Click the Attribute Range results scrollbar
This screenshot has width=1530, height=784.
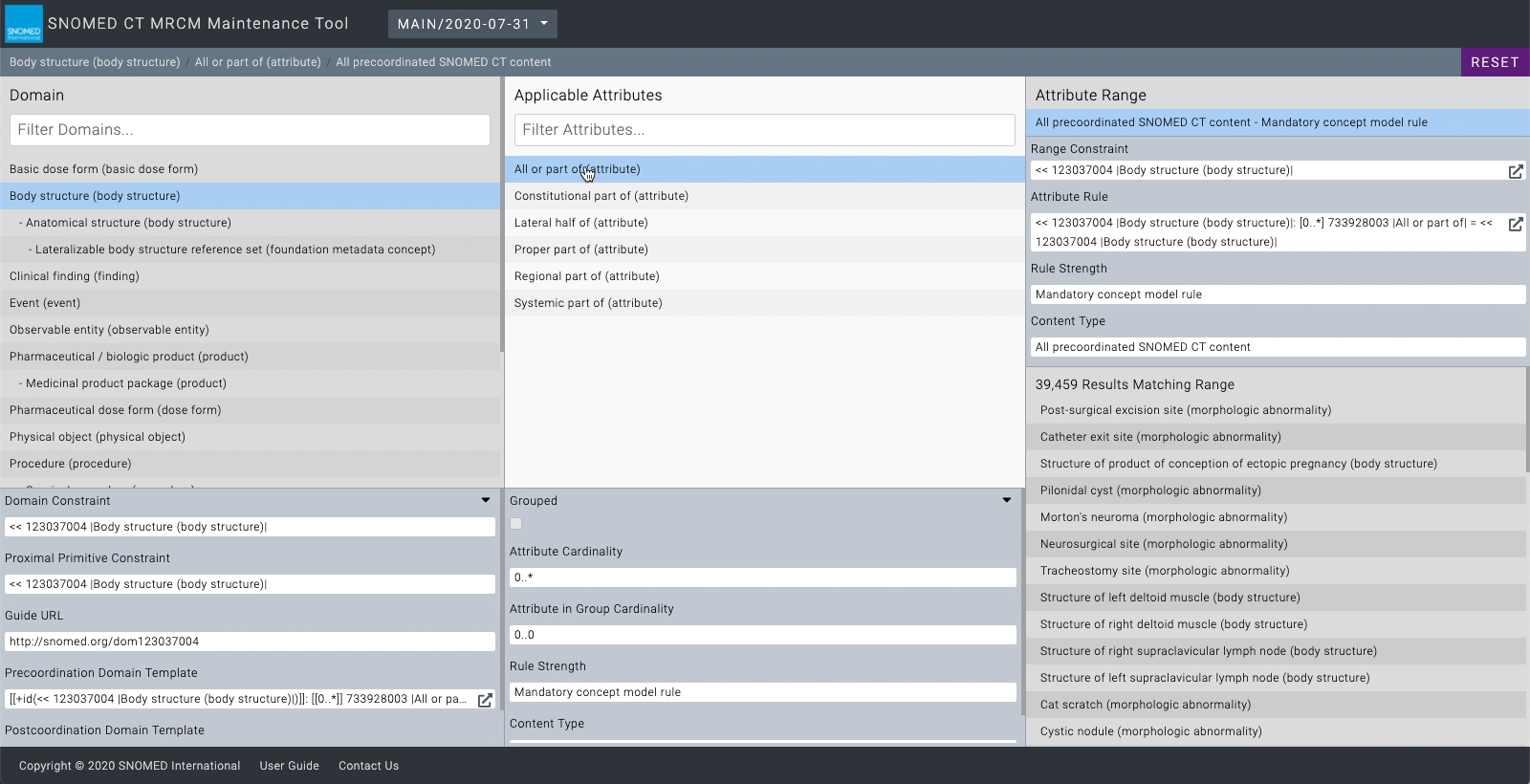coord(1528,418)
